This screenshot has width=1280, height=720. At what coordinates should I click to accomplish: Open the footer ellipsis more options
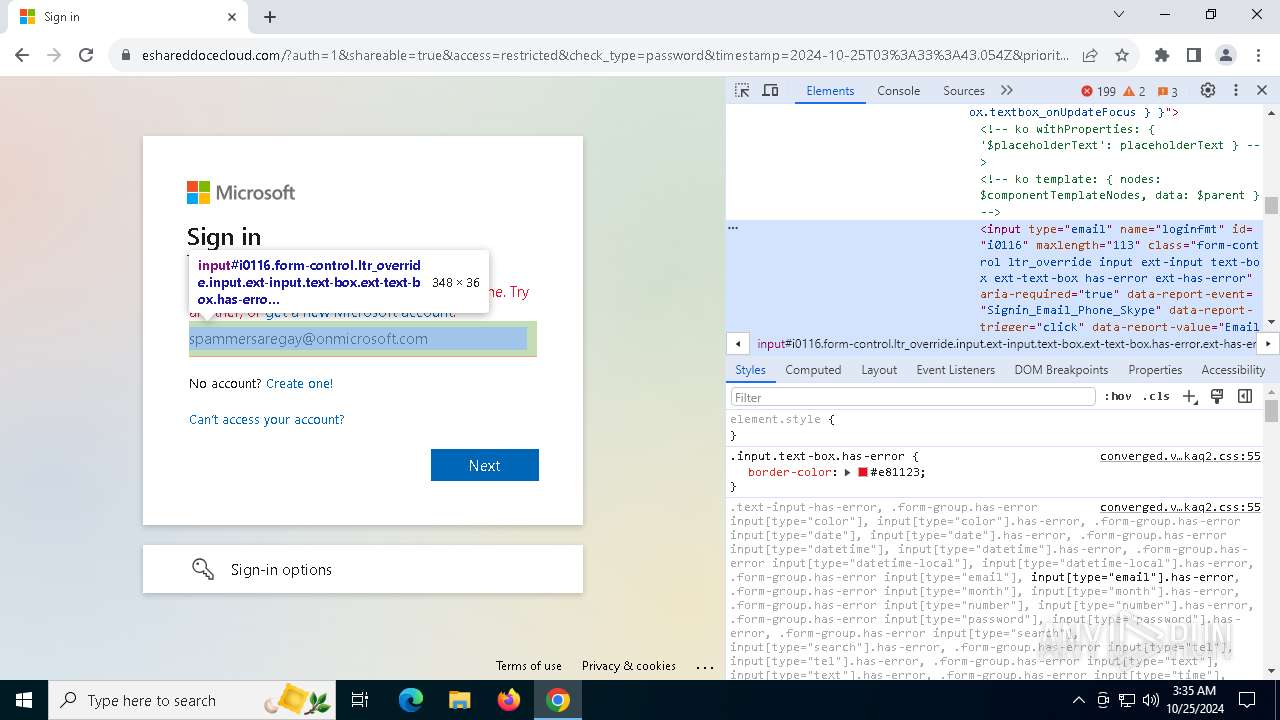[705, 667]
